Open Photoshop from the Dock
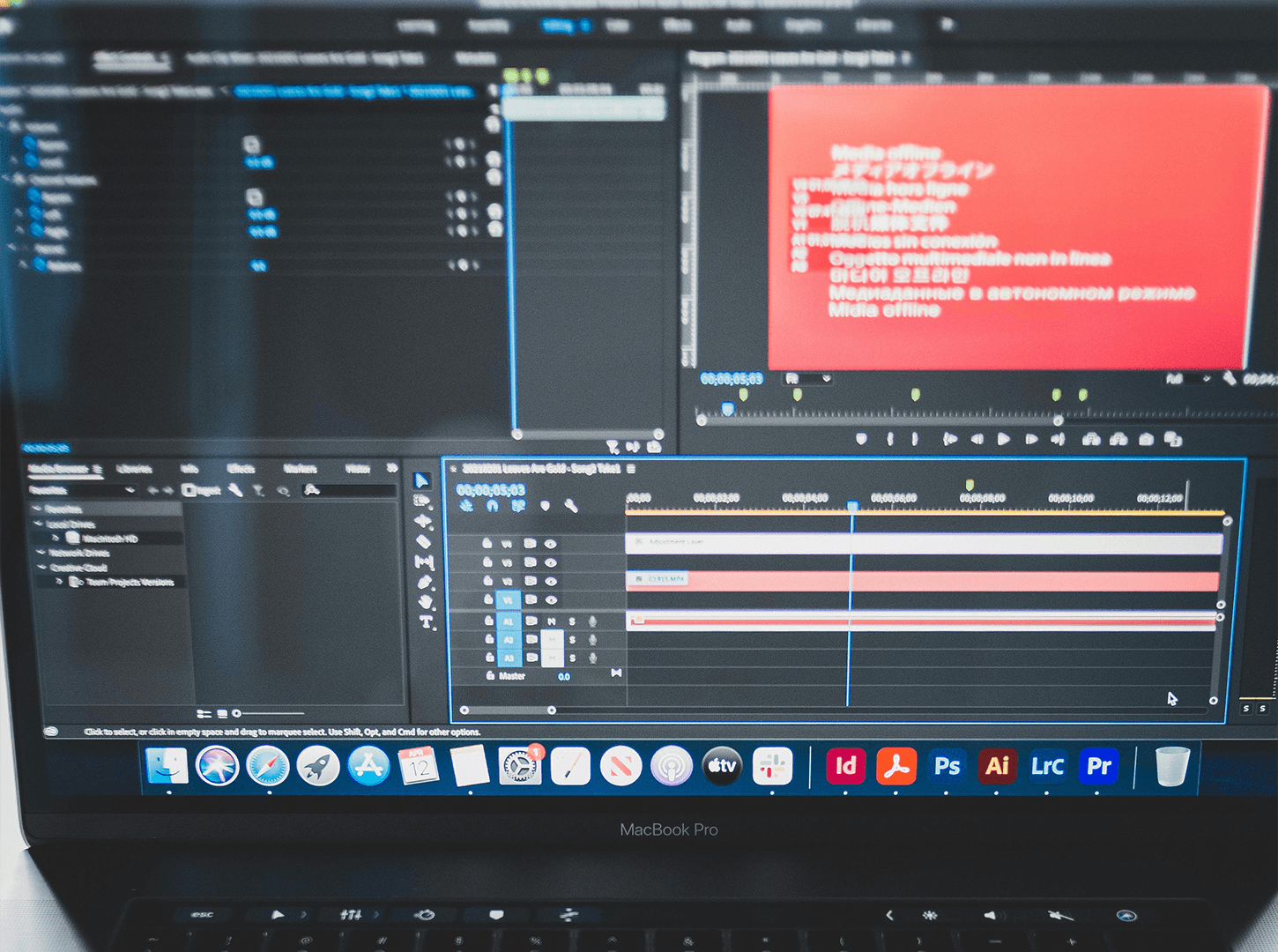Viewport: 1278px width, 952px height. click(x=947, y=766)
